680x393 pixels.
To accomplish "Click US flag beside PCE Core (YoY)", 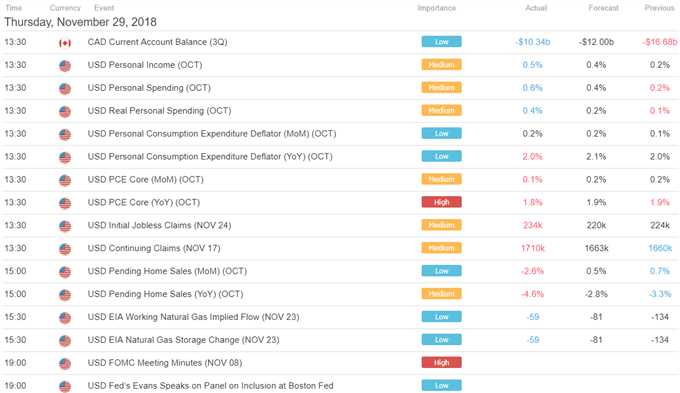I will (65, 203).
